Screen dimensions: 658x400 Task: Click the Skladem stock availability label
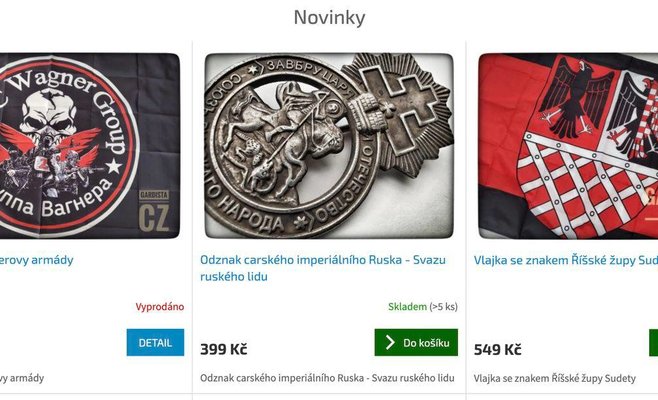click(407, 307)
